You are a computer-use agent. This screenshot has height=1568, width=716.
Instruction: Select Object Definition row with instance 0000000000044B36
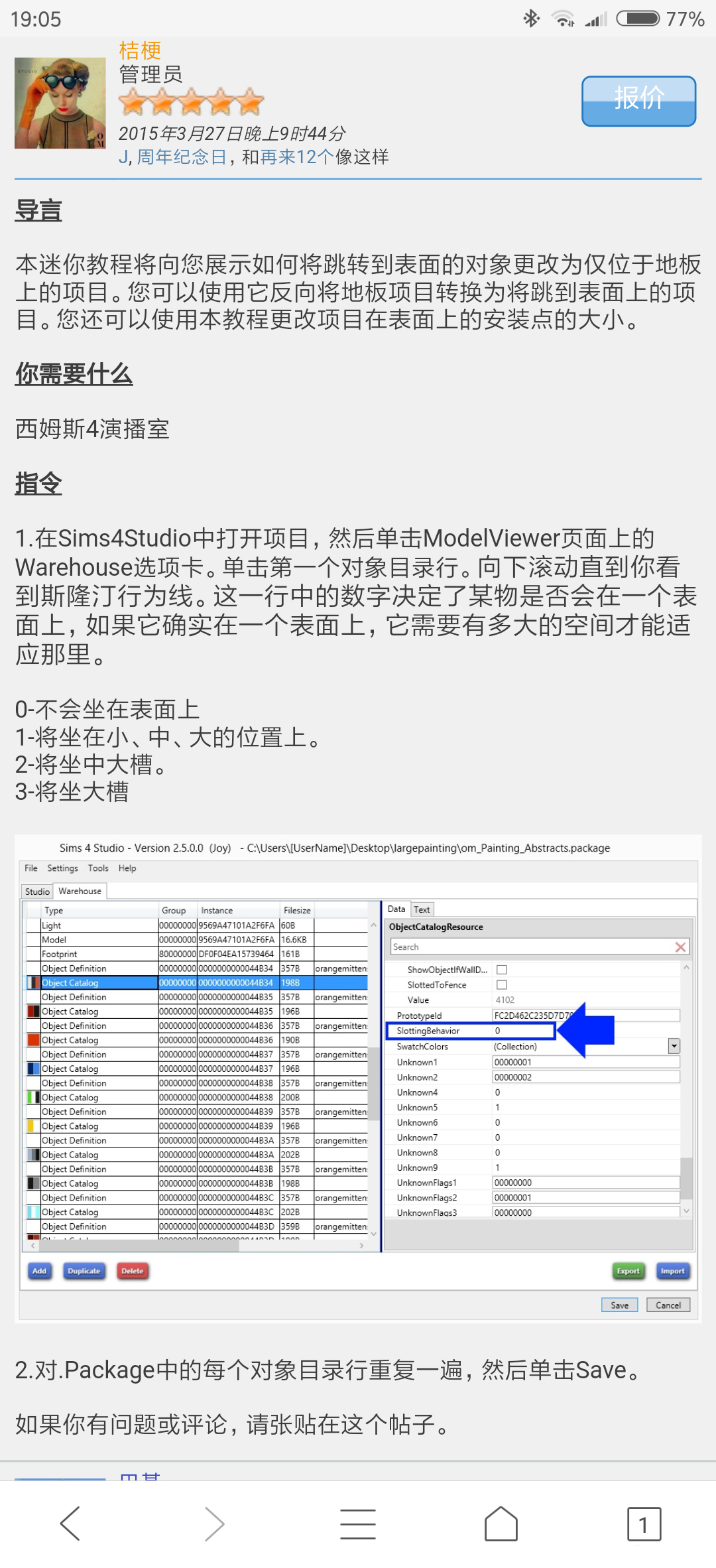[x=197, y=1025]
